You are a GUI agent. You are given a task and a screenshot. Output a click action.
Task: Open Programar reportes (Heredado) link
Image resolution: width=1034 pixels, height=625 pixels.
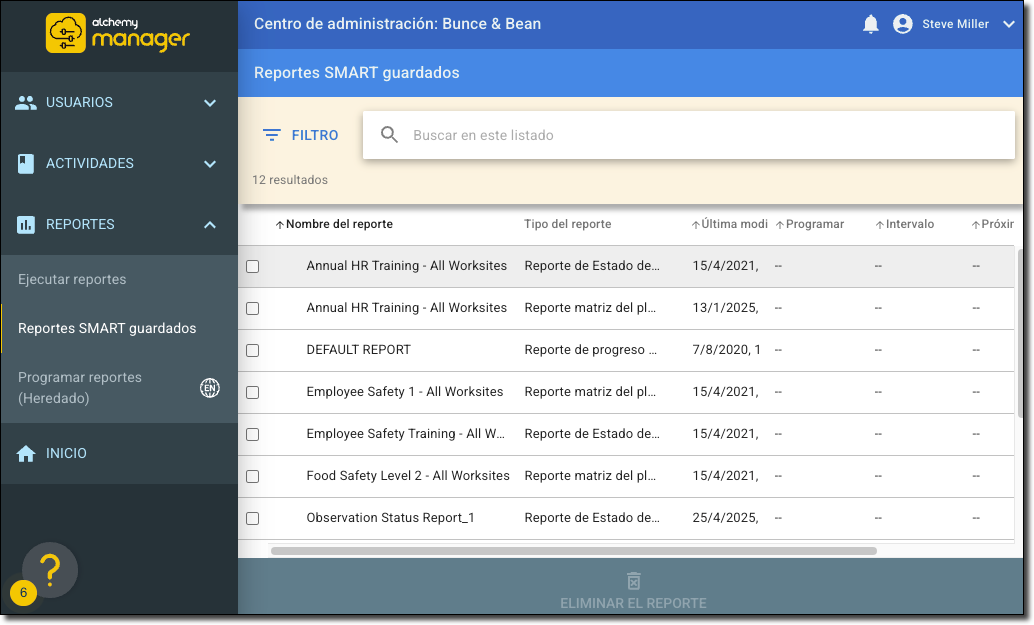(x=80, y=388)
